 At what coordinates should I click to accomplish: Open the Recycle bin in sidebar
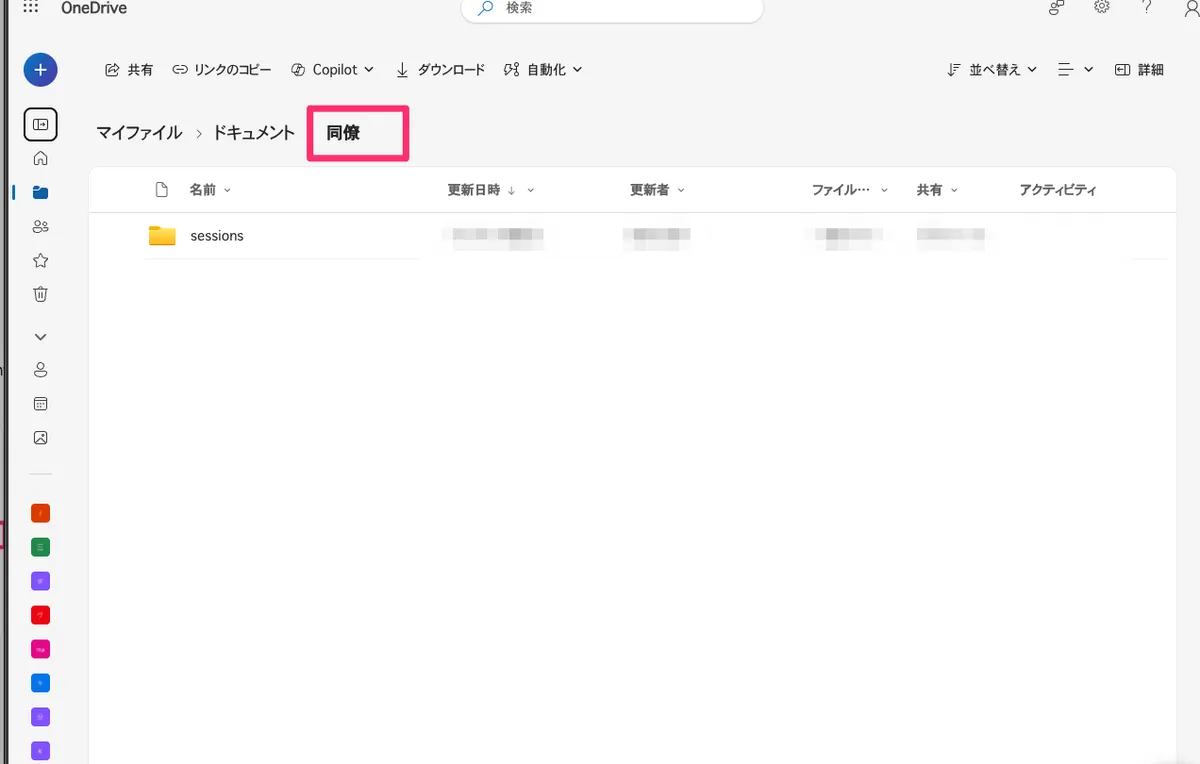coord(41,294)
